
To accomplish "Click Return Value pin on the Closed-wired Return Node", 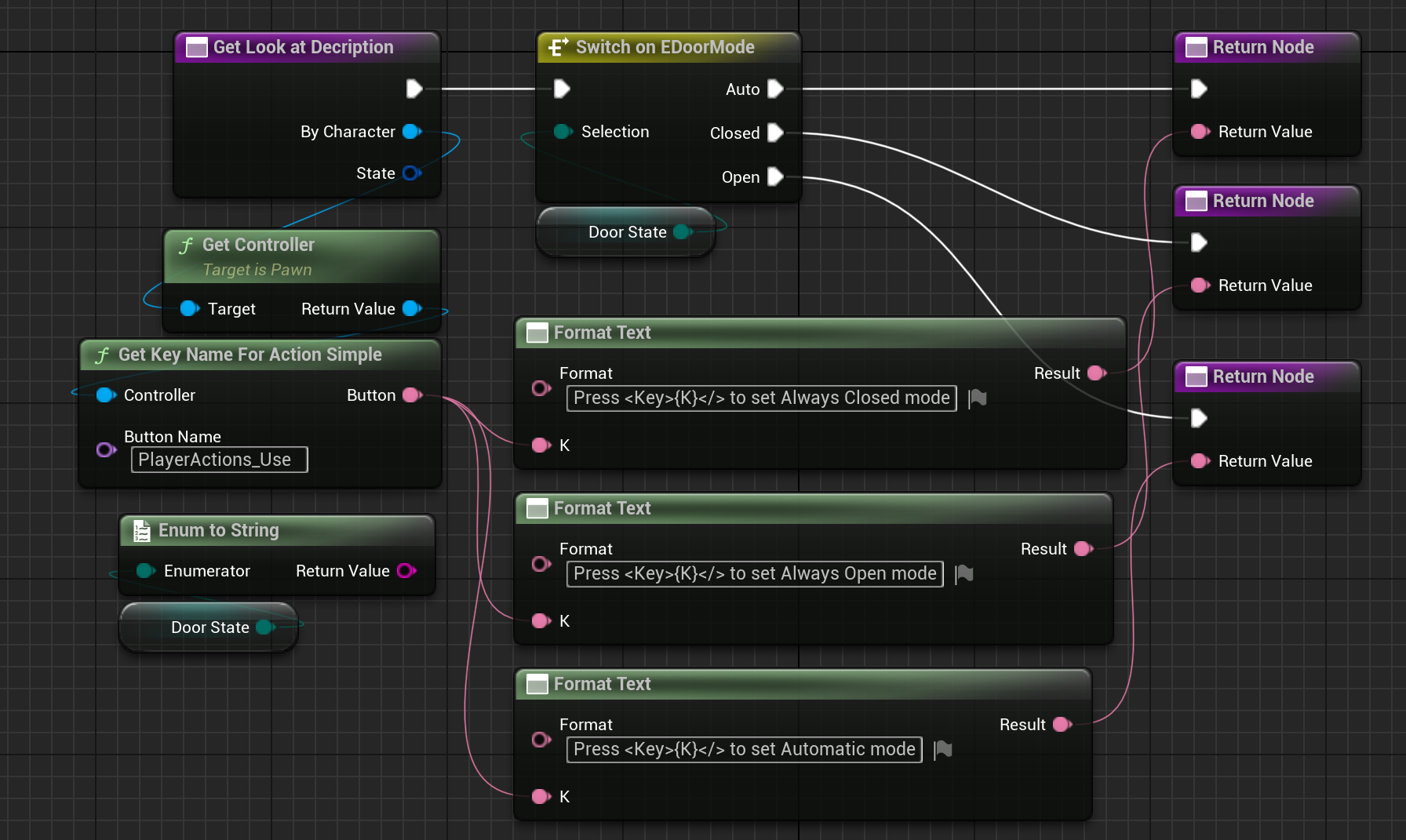I will [1200, 285].
